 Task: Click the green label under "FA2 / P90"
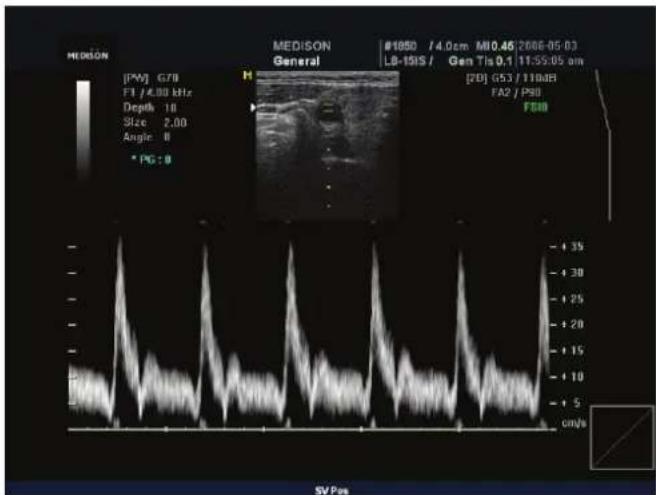click(536, 108)
